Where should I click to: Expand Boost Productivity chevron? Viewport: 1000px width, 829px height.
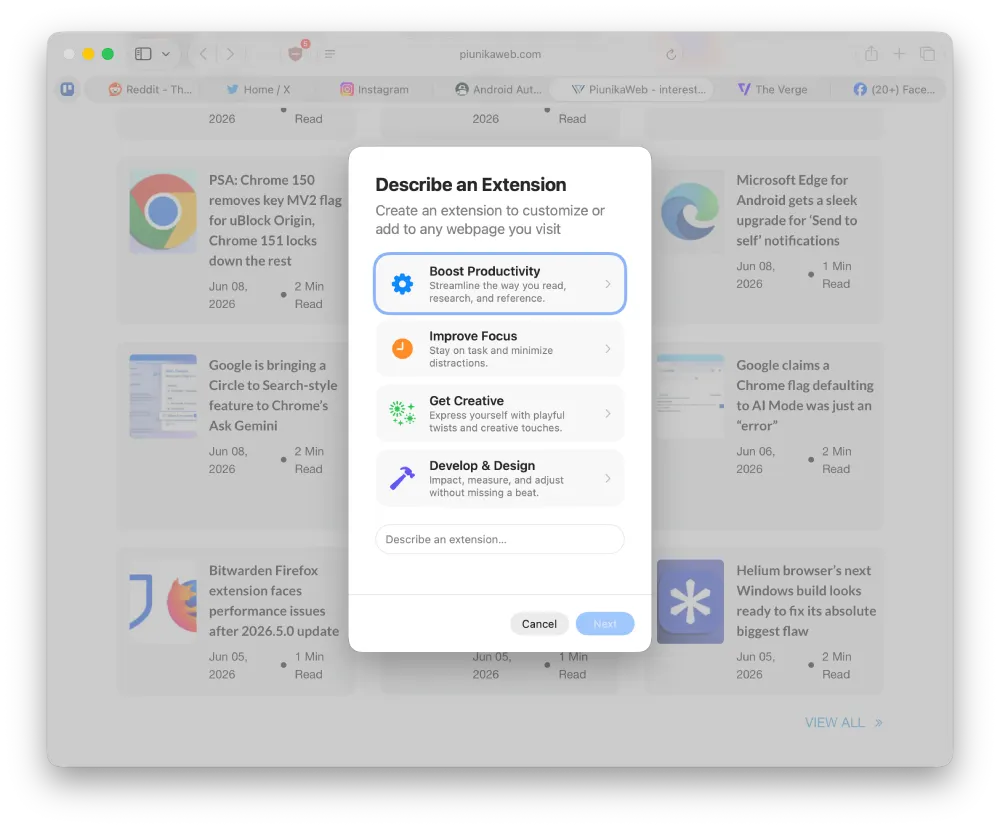(x=608, y=284)
